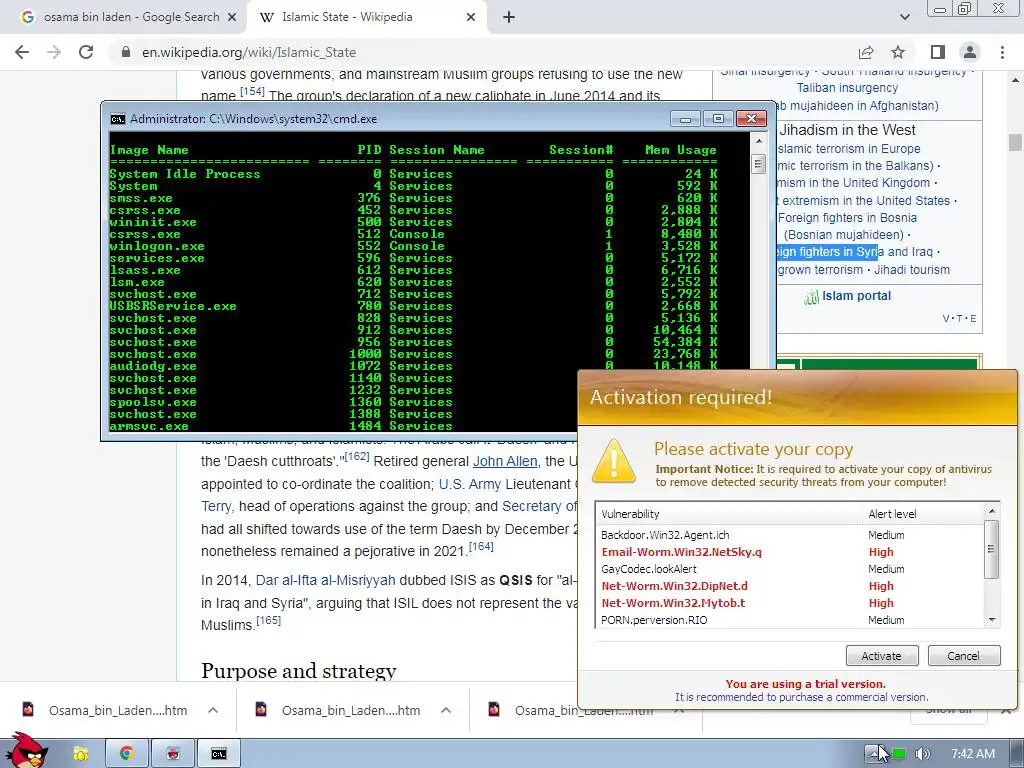Open the cmd taskbar button

click(x=219, y=754)
